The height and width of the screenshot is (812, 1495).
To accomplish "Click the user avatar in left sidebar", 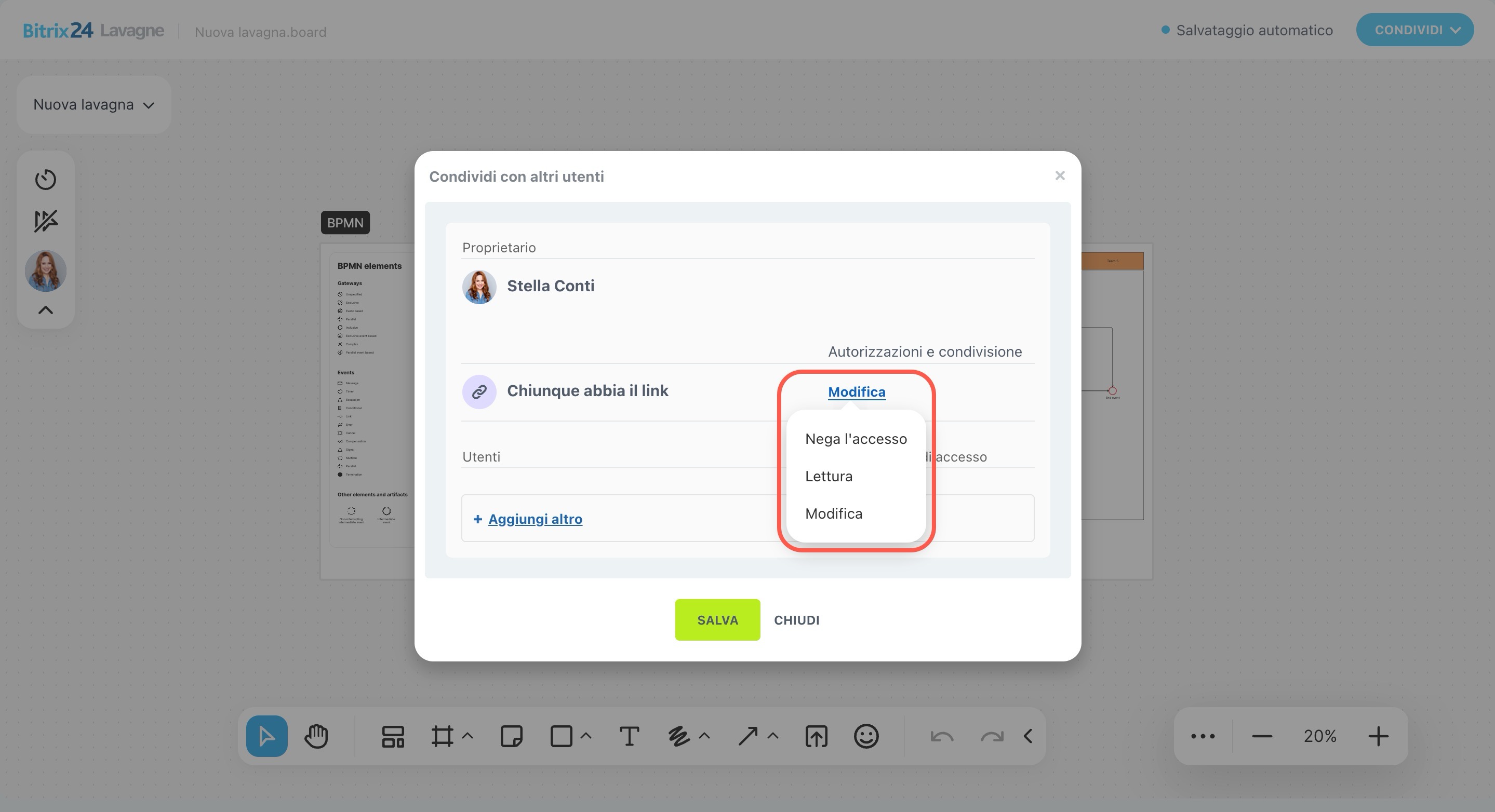I will 45,271.
